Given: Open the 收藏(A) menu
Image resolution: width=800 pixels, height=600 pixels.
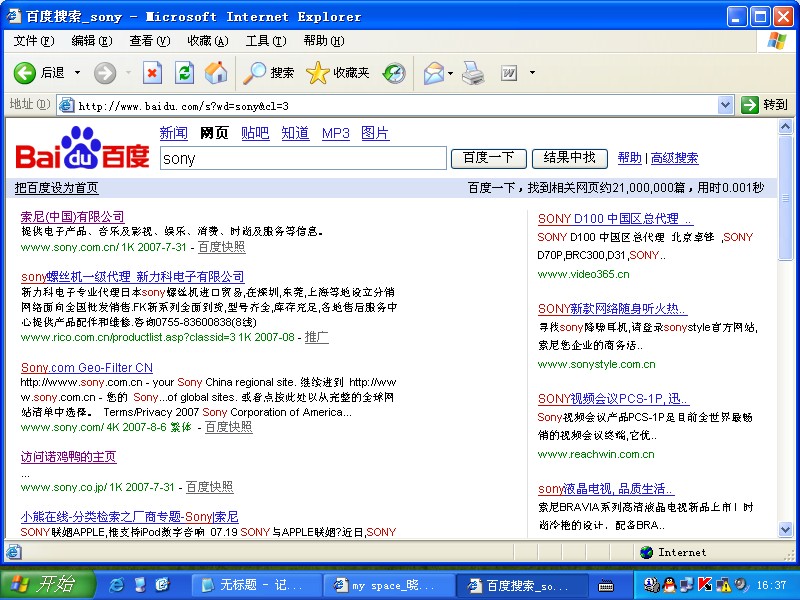Looking at the screenshot, I should tap(208, 41).
